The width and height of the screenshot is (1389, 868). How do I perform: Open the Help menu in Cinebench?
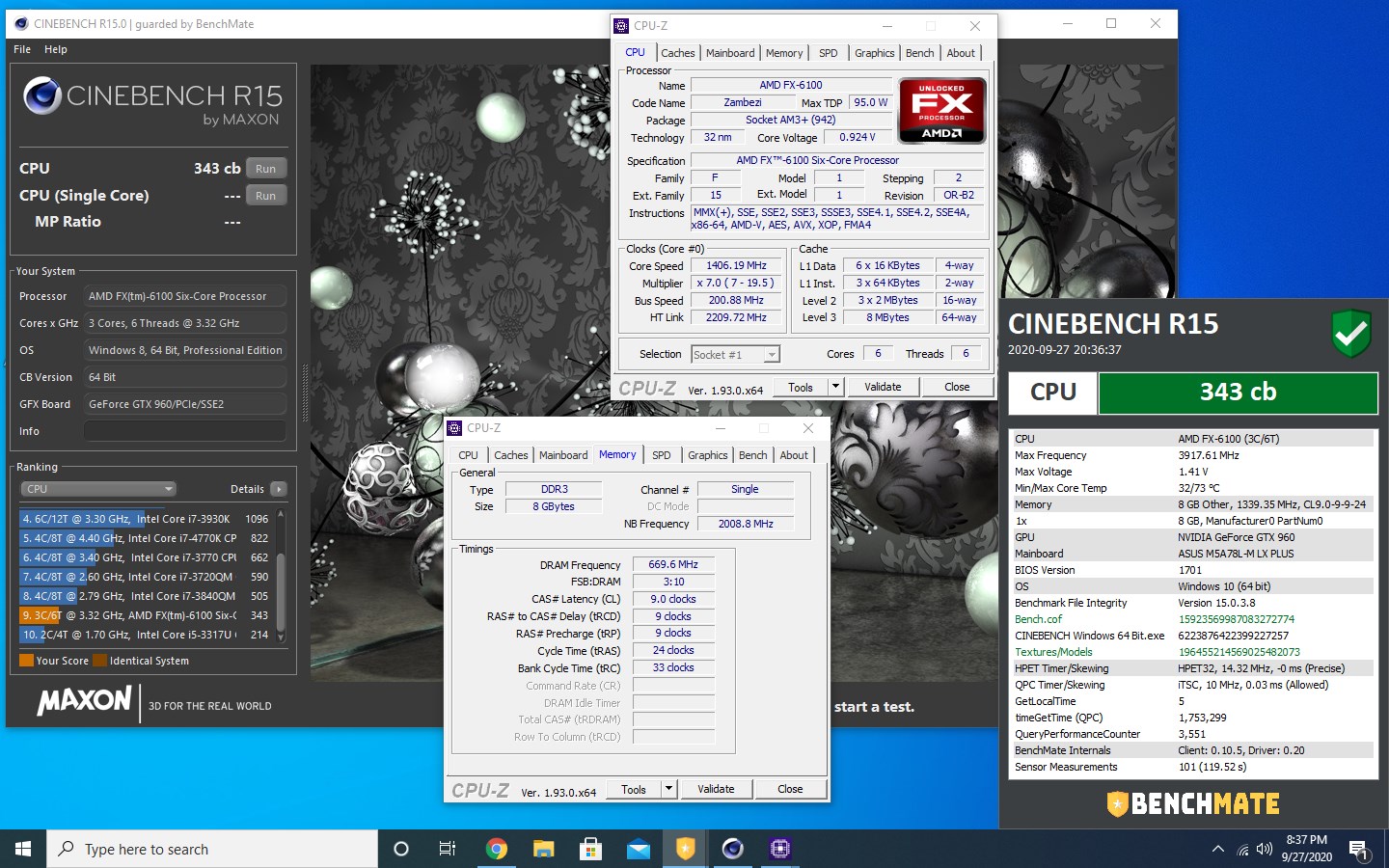tap(56, 49)
